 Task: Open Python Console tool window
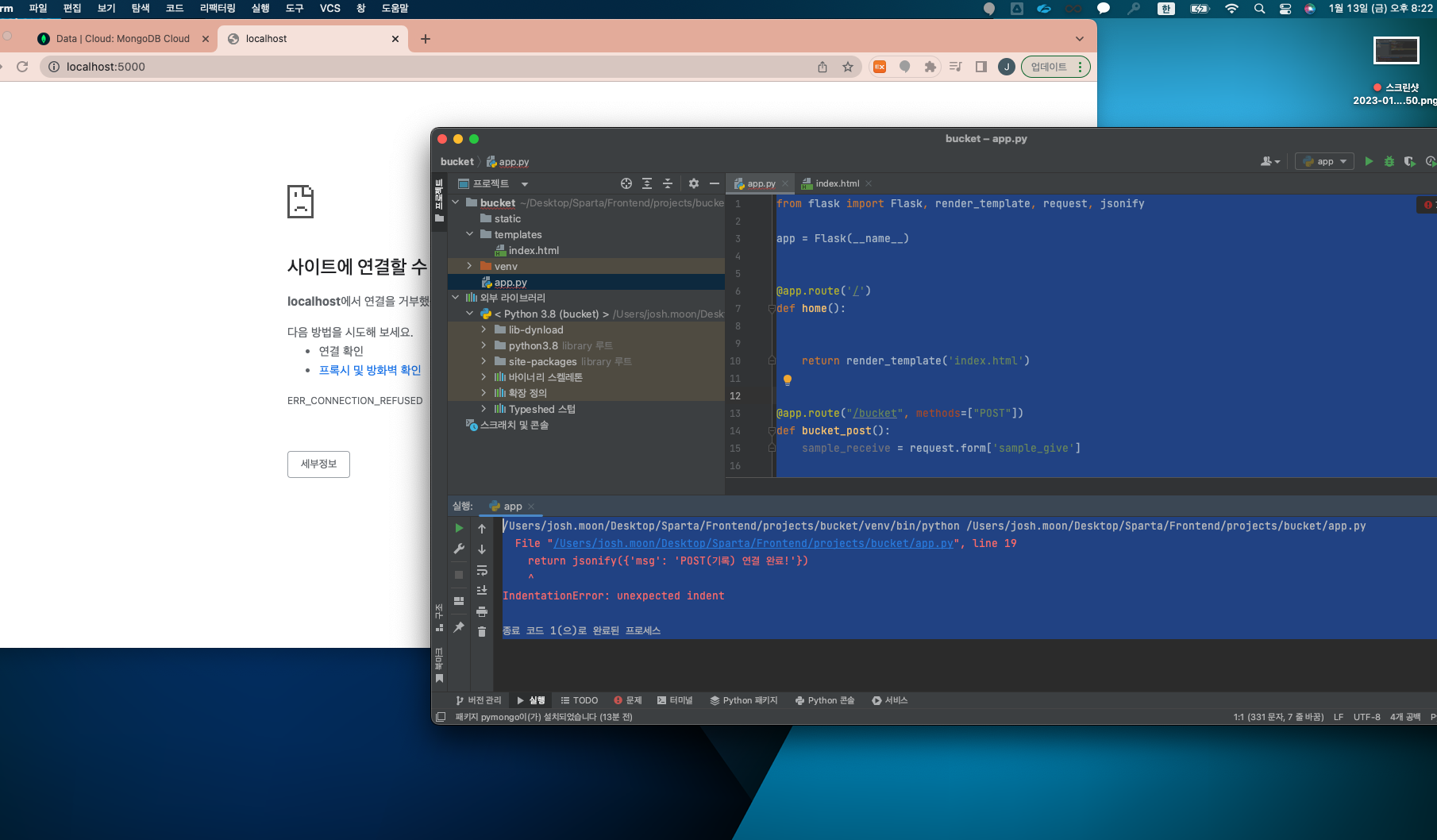[825, 700]
